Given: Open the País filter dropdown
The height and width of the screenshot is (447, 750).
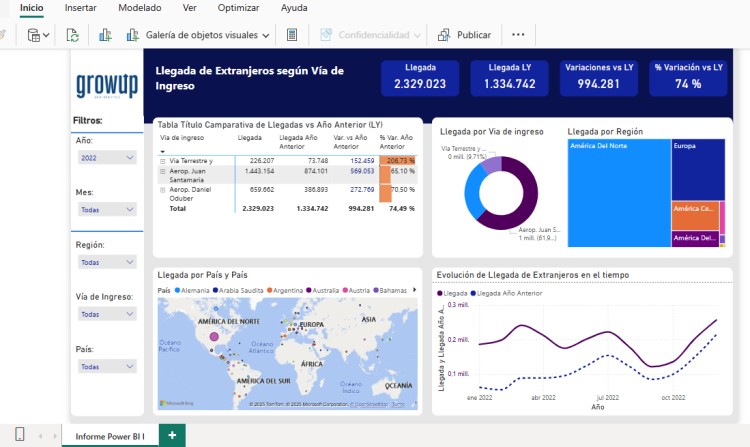Looking at the screenshot, I should (107, 367).
